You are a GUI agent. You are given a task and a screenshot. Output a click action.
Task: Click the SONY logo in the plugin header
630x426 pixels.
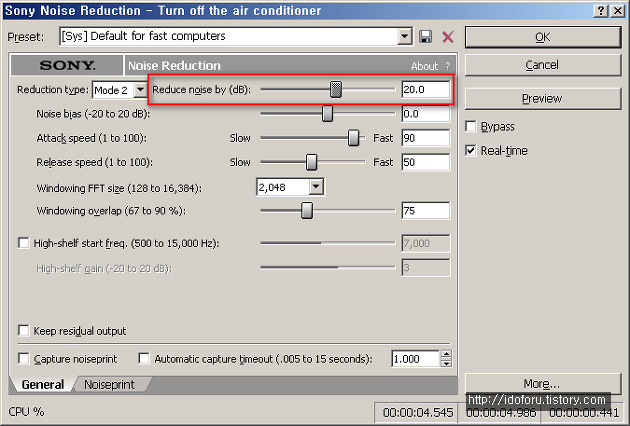(67, 66)
